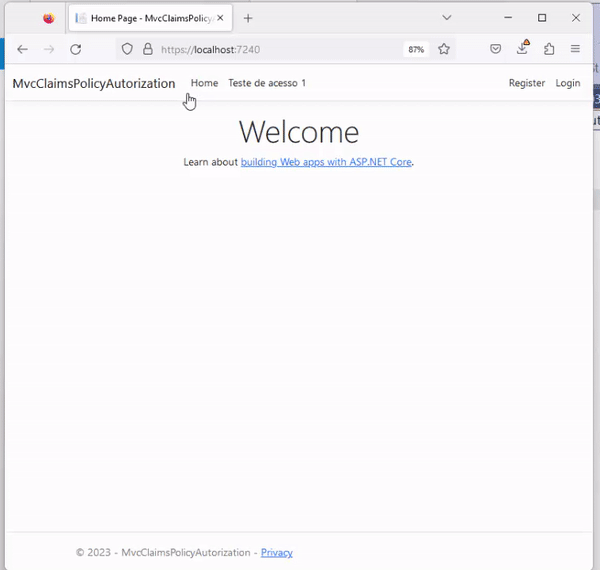Navigate to Home menu item

coord(204,83)
